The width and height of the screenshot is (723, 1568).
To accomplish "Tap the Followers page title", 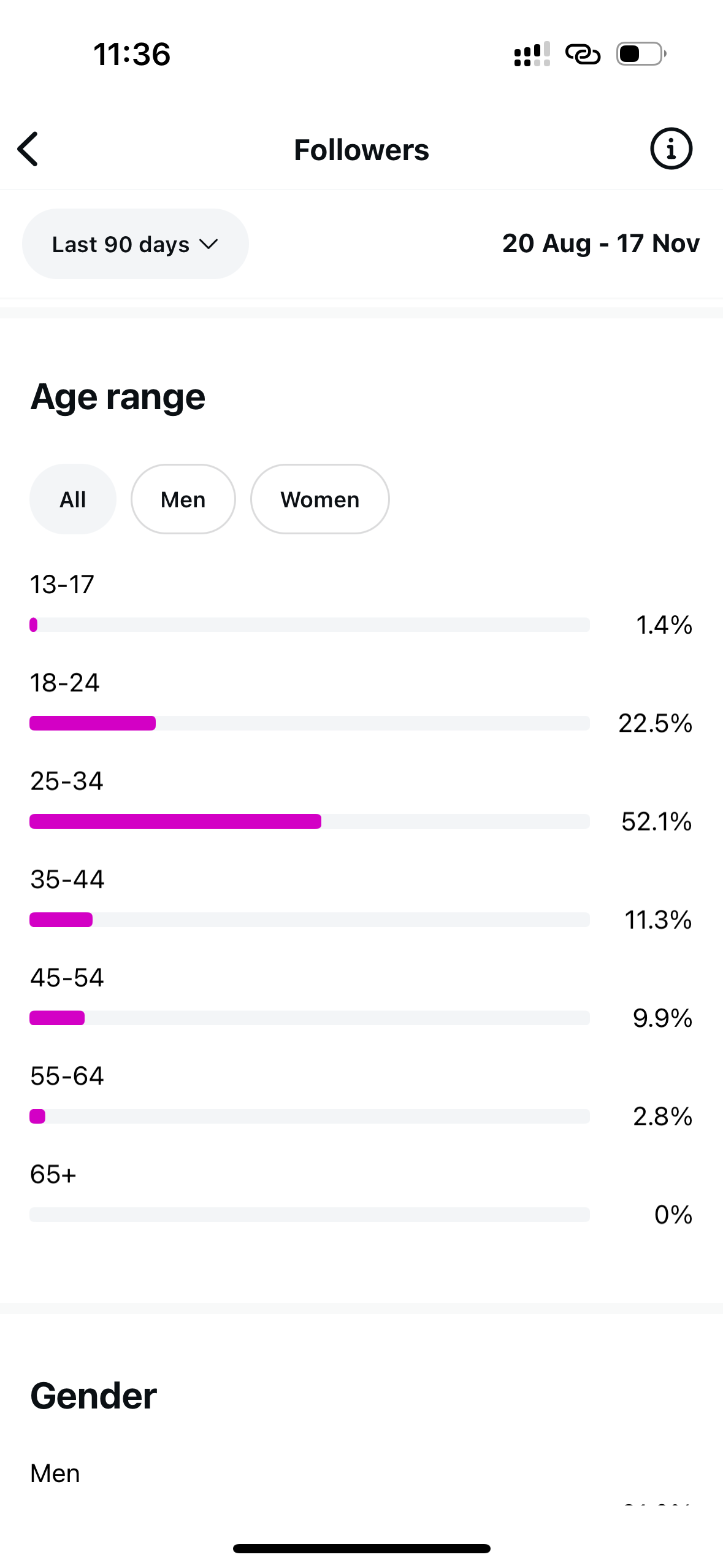I will tap(361, 150).
